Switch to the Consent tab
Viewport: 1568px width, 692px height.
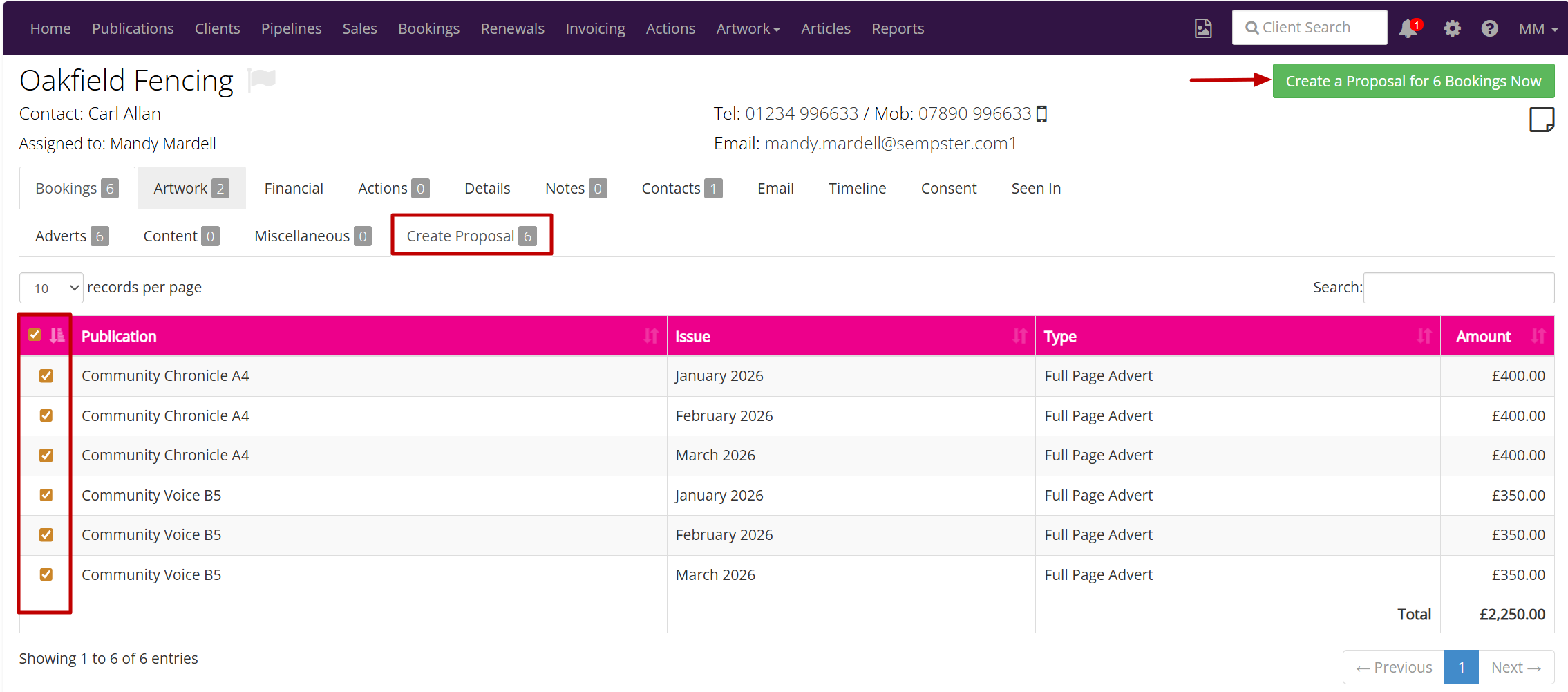pyautogui.click(x=948, y=188)
